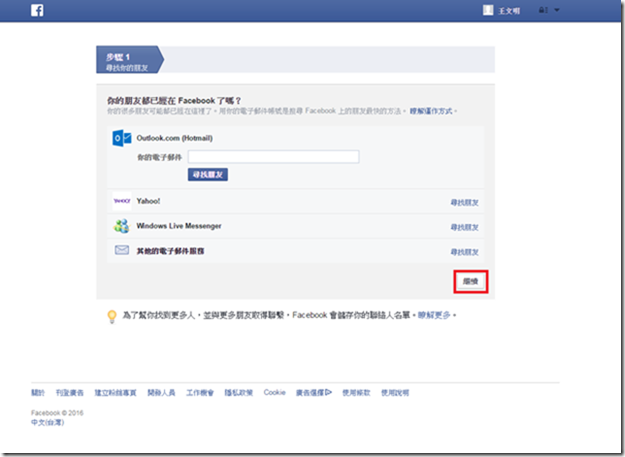The width and height of the screenshot is (625, 457).
Task: Open the 刊登廣告 footer link
Action: [x=69, y=393]
